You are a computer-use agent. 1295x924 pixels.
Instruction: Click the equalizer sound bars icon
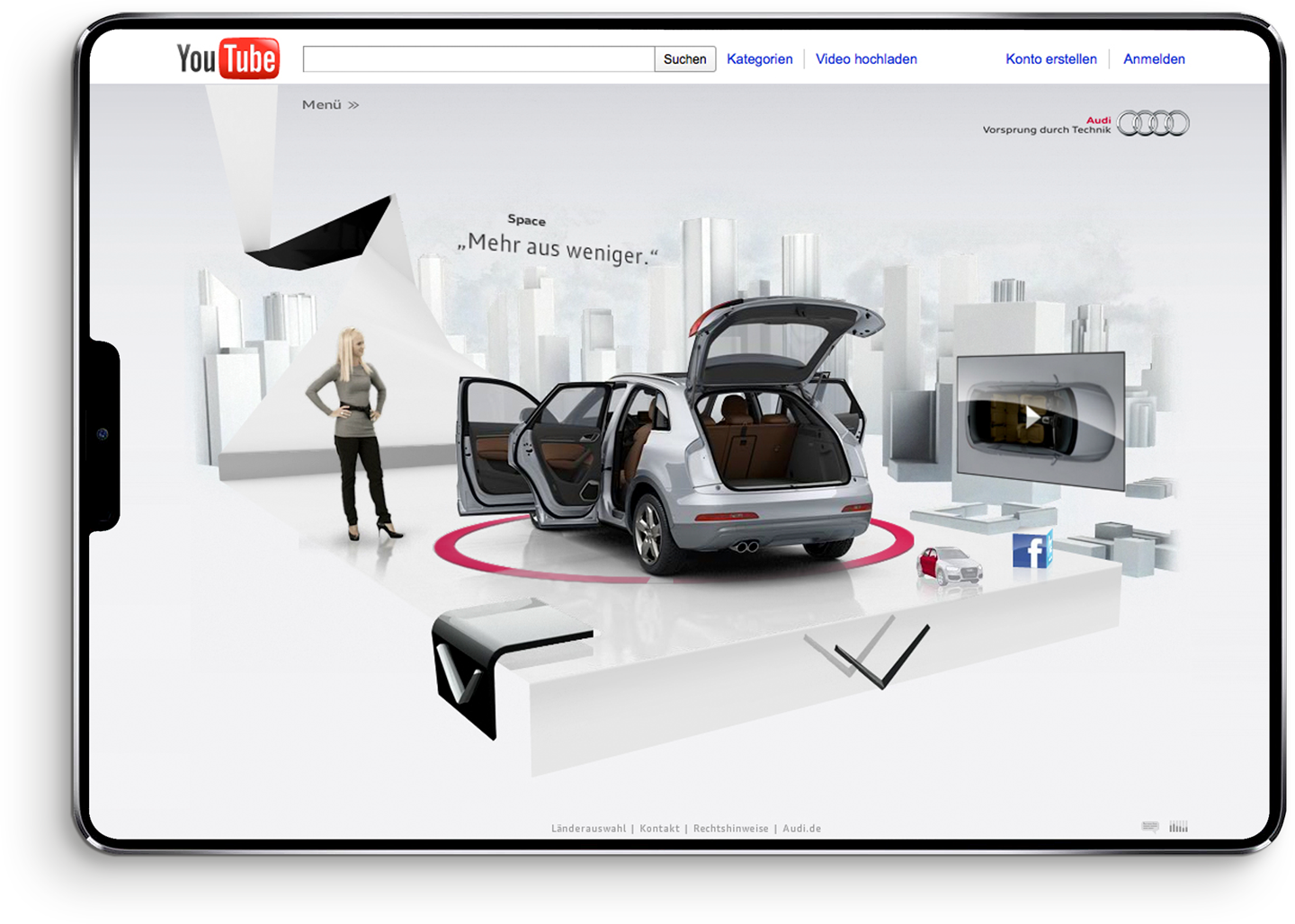pyautogui.click(x=1178, y=827)
